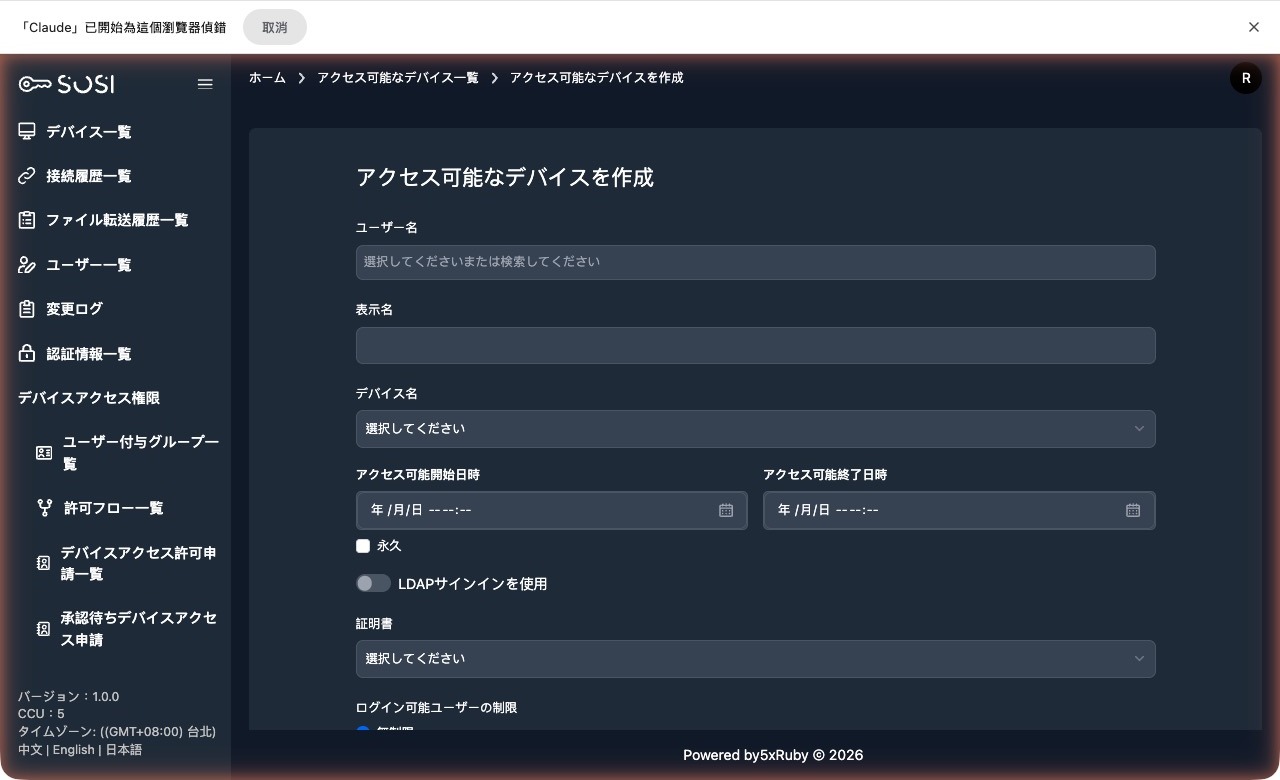Toggle LDAPサインインを使用 on
Image resolution: width=1280 pixels, height=780 pixels.
pyautogui.click(x=373, y=583)
